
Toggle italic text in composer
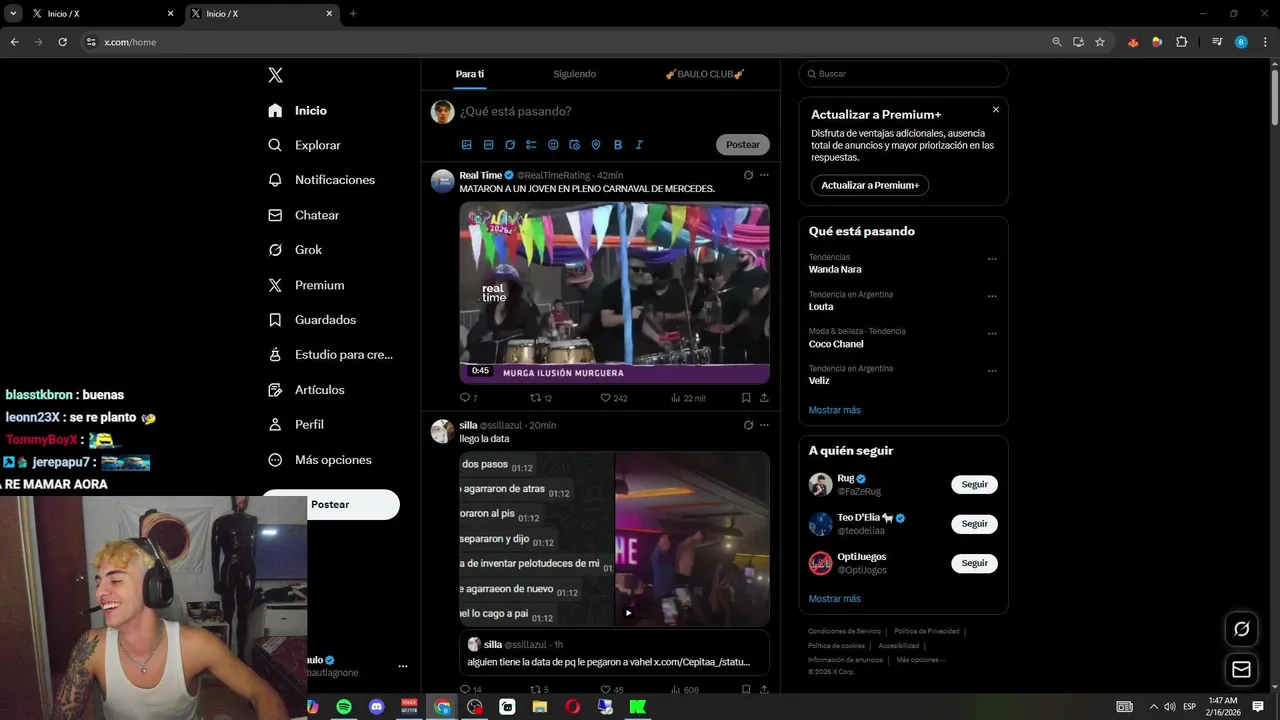639,145
